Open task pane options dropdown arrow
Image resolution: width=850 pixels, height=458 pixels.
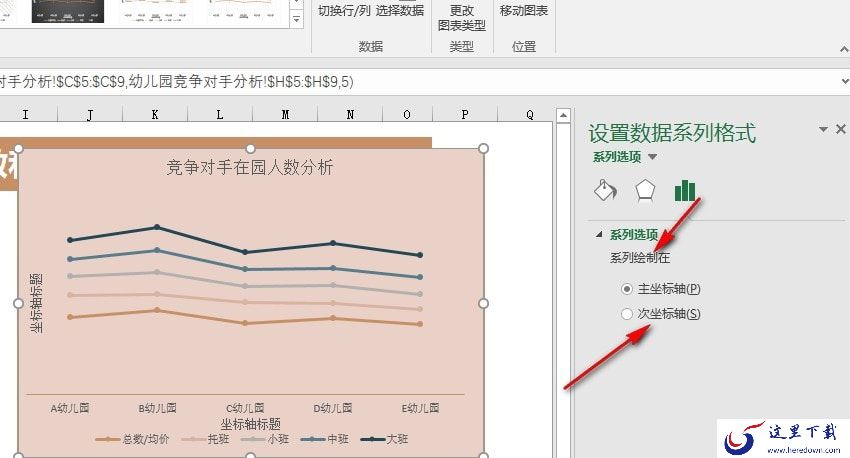tap(823, 129)
